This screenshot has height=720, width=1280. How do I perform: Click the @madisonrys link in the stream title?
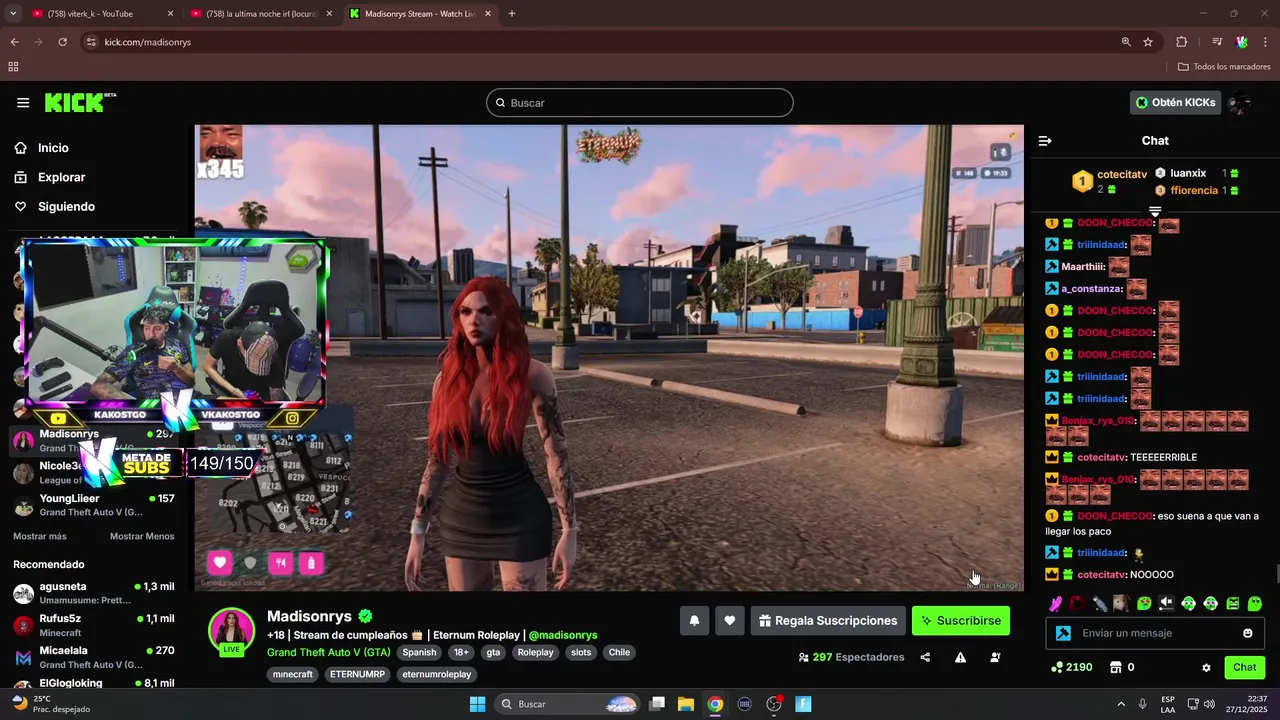pyautogui.click(x=563, y=635)
